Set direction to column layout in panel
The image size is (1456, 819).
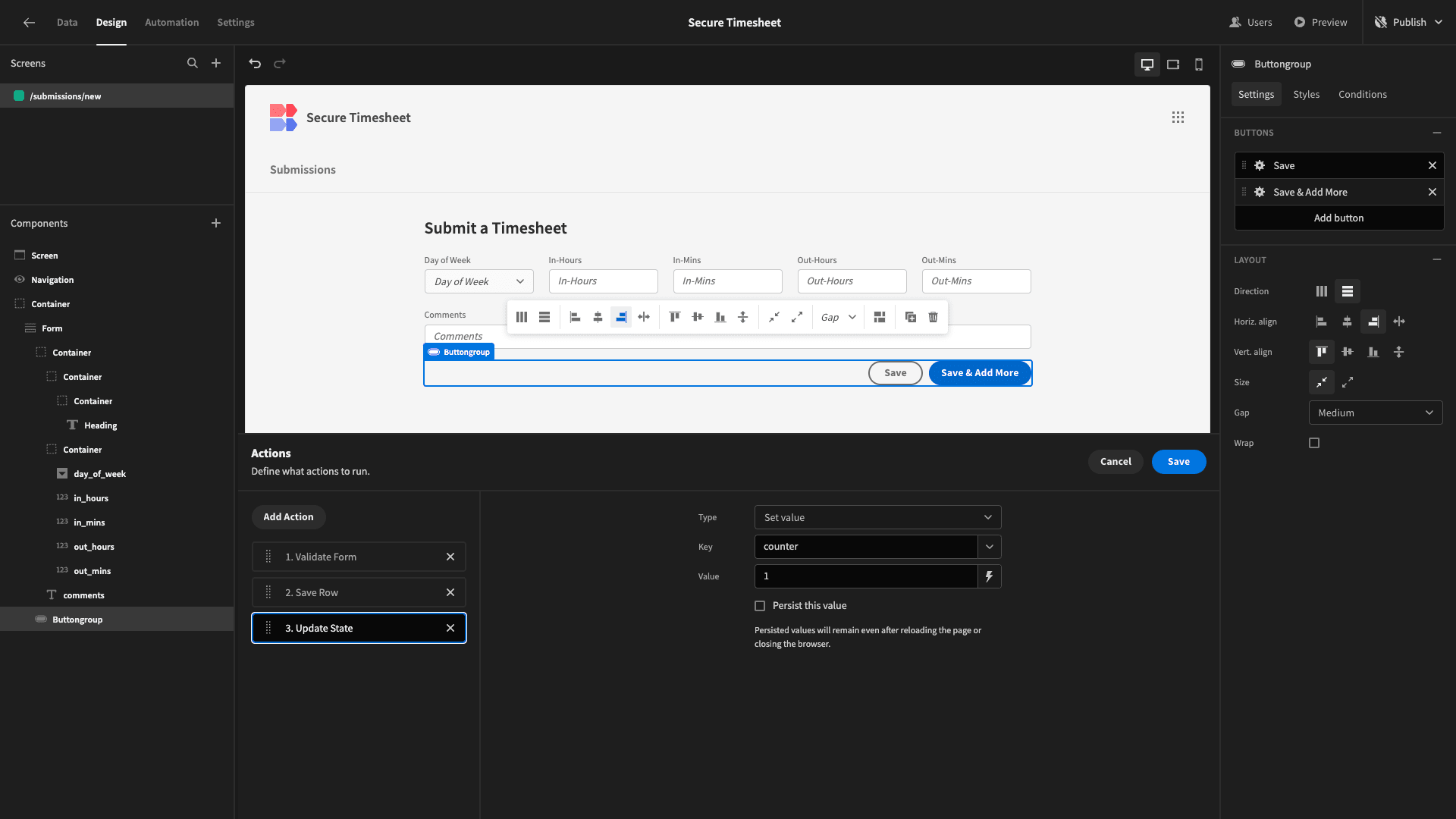pos(1322,291)
